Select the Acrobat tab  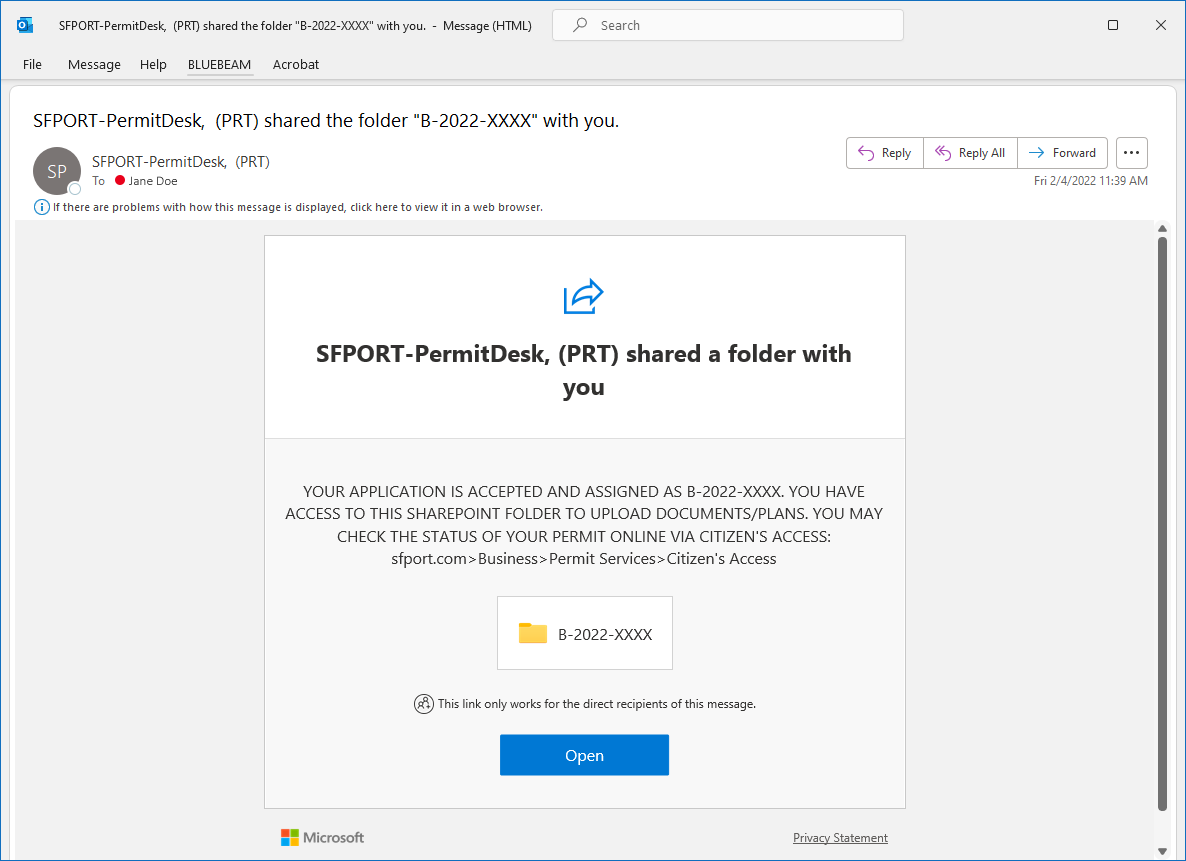295,64
